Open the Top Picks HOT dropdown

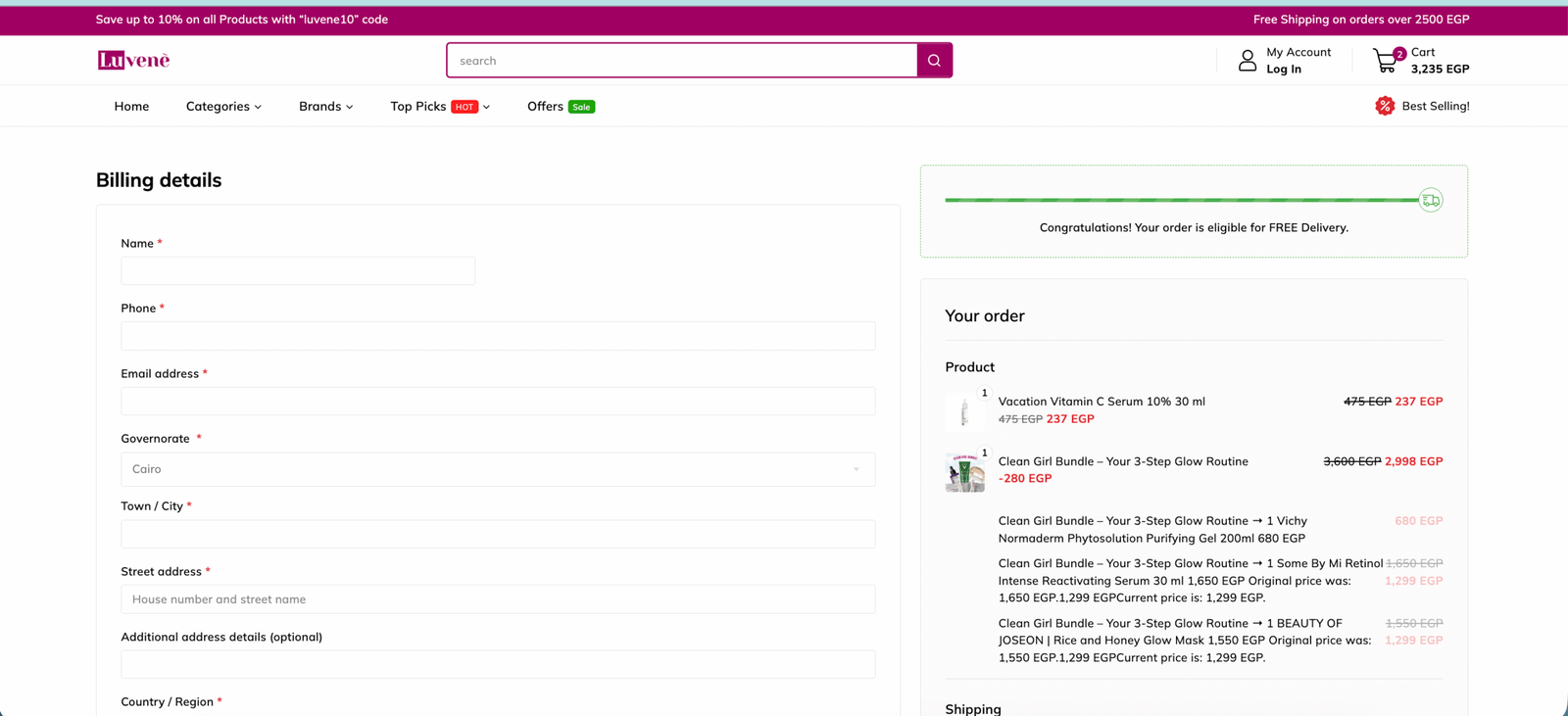(x=439, y=106)
